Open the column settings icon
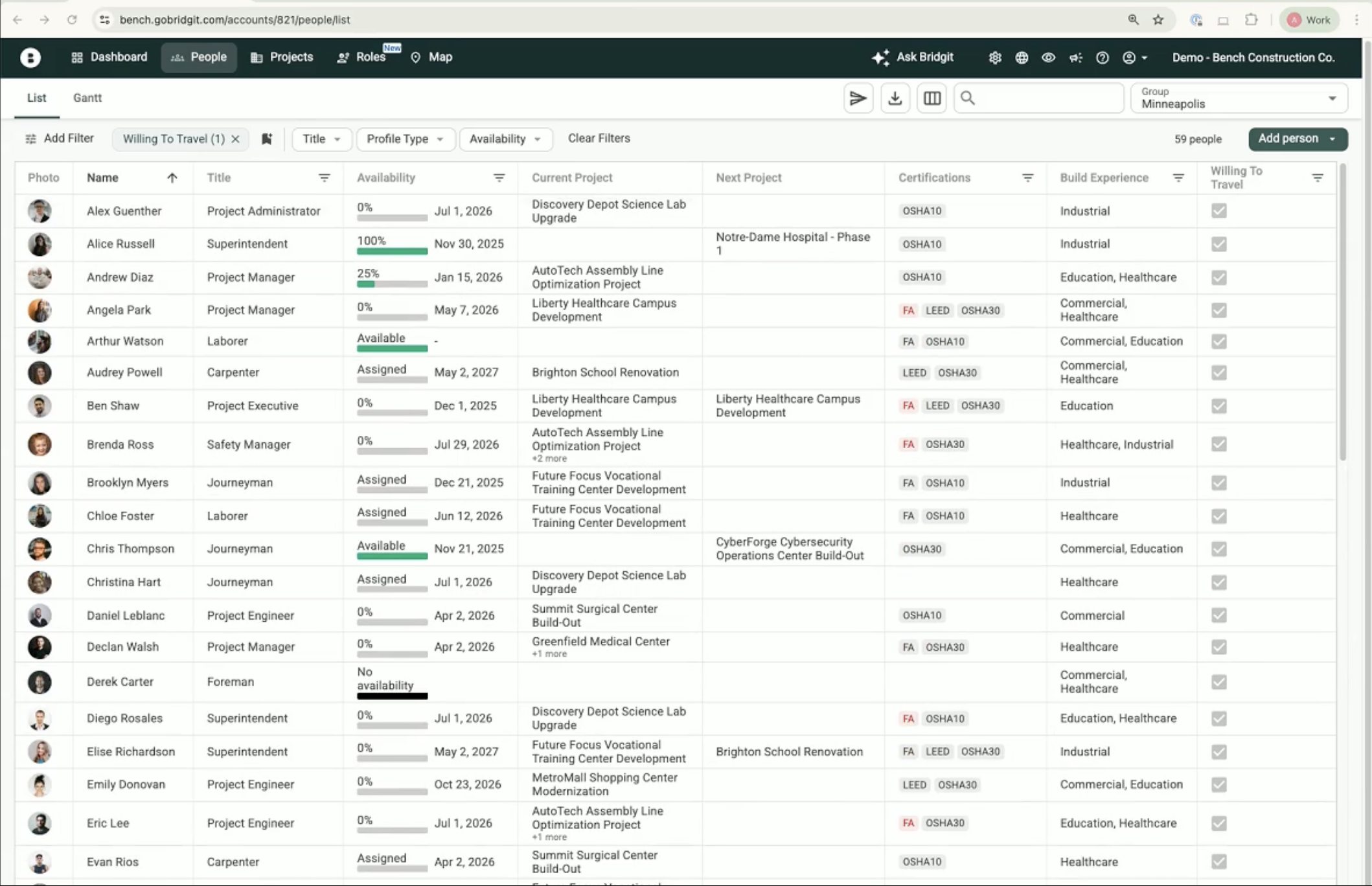Viewport: 1372px width, 886px height. pyautogui.click(x=932, y=98)
